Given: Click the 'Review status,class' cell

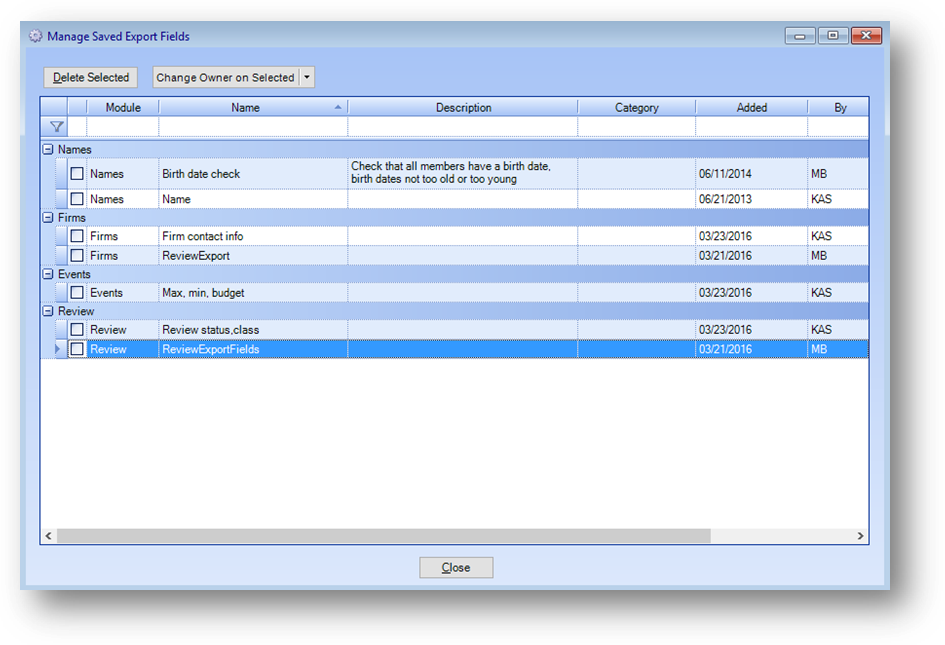Looking at the screenshot, I should point(253,330).
